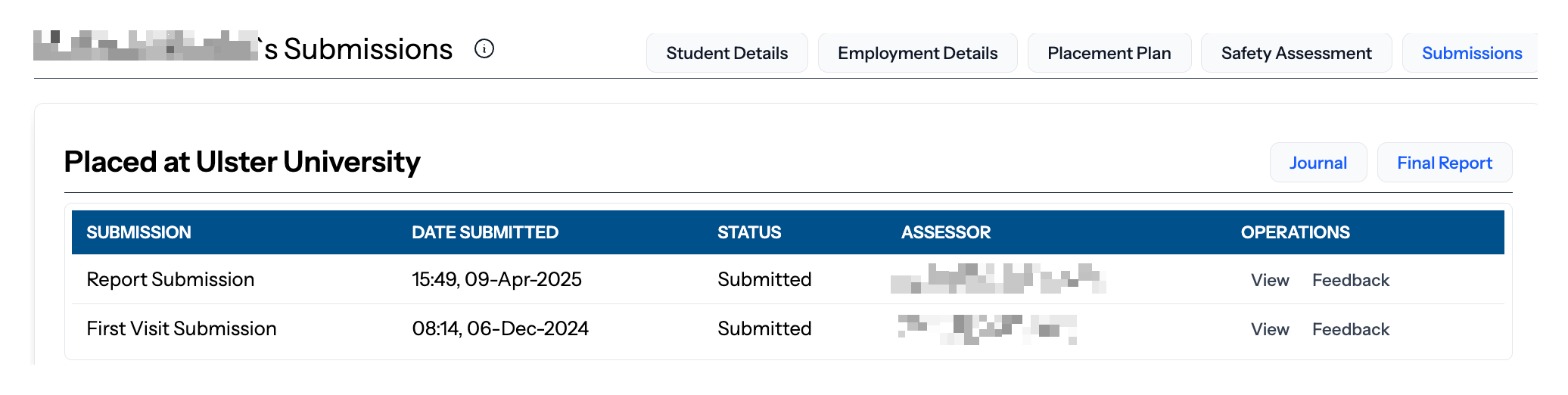Switch to the Employment Details tab

point(918,53)
